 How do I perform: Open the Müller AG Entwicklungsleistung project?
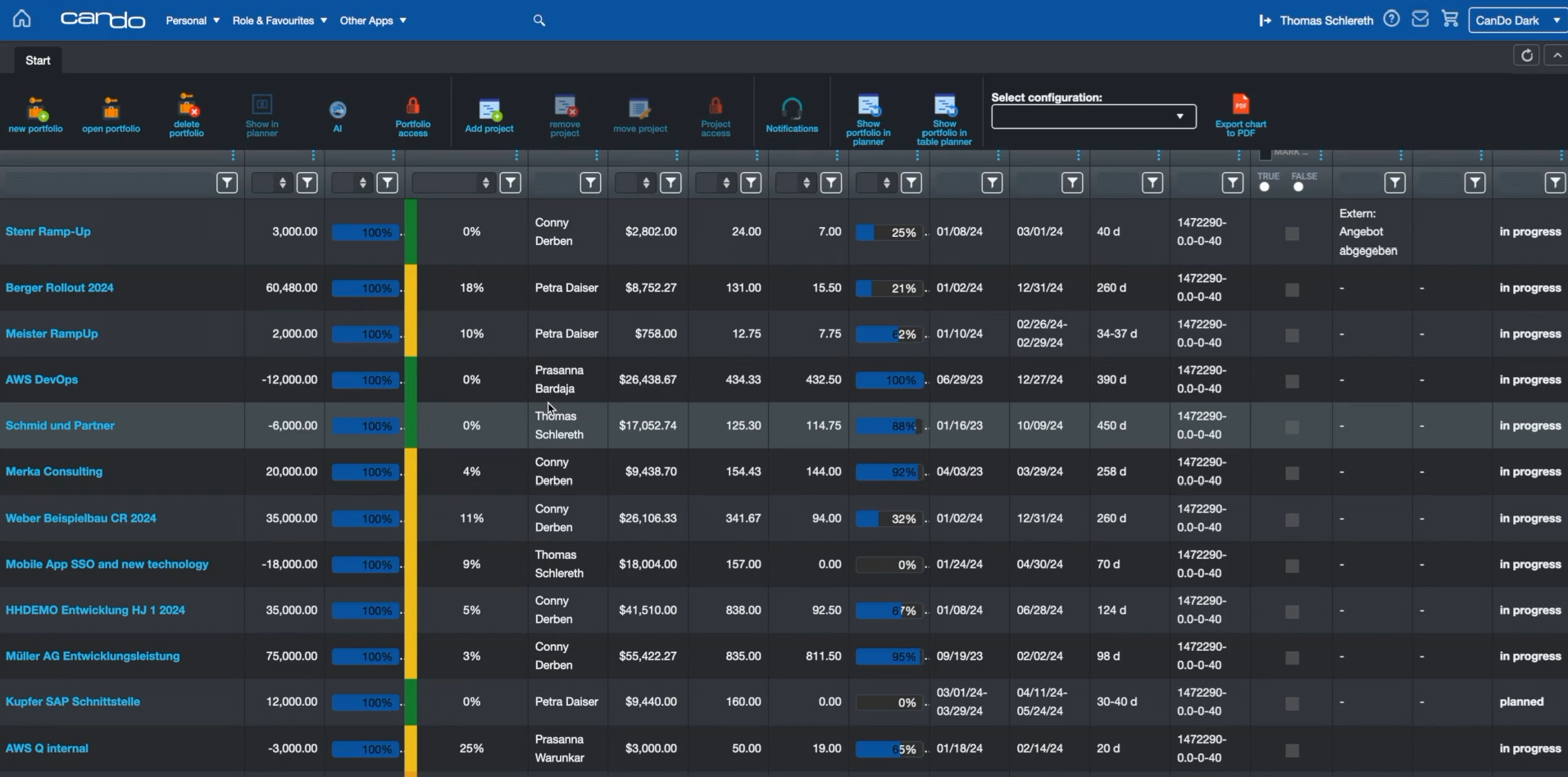(93, 656)
